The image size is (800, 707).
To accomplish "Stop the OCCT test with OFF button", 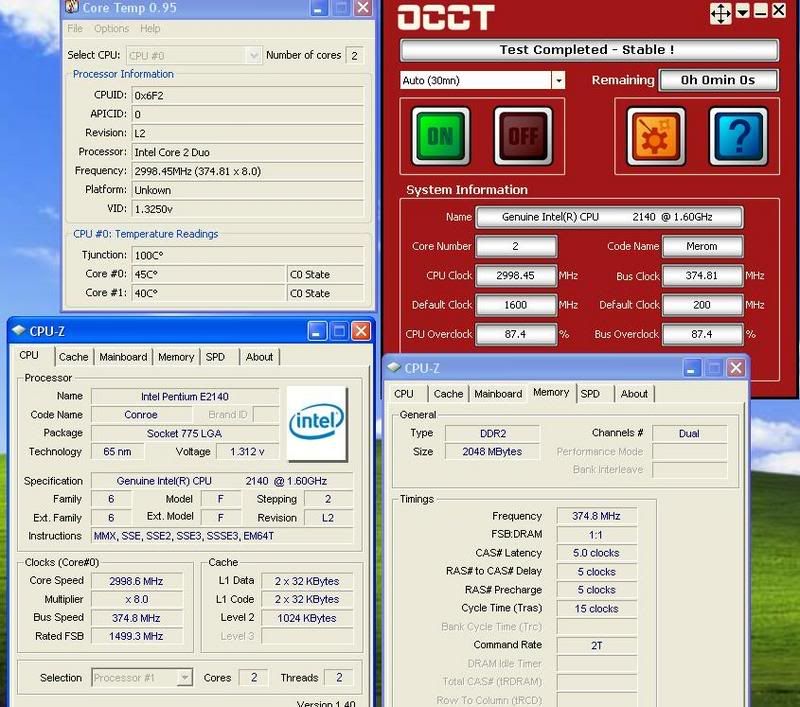I will coord(523,136).
